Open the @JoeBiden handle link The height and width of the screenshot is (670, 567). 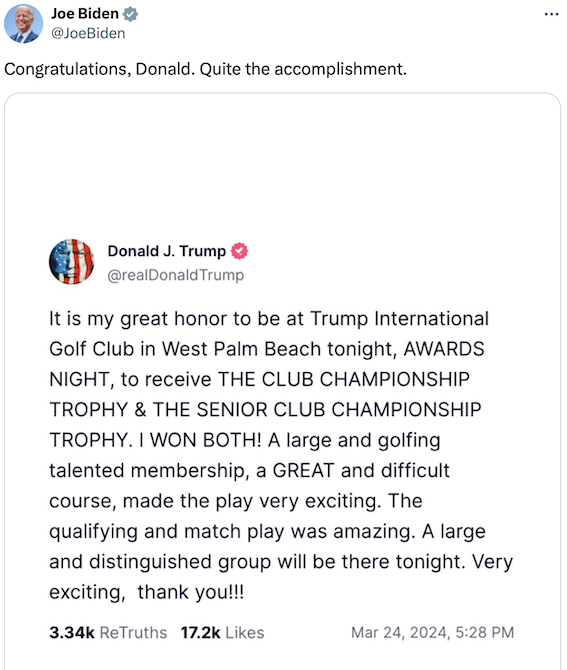(88, 33)
